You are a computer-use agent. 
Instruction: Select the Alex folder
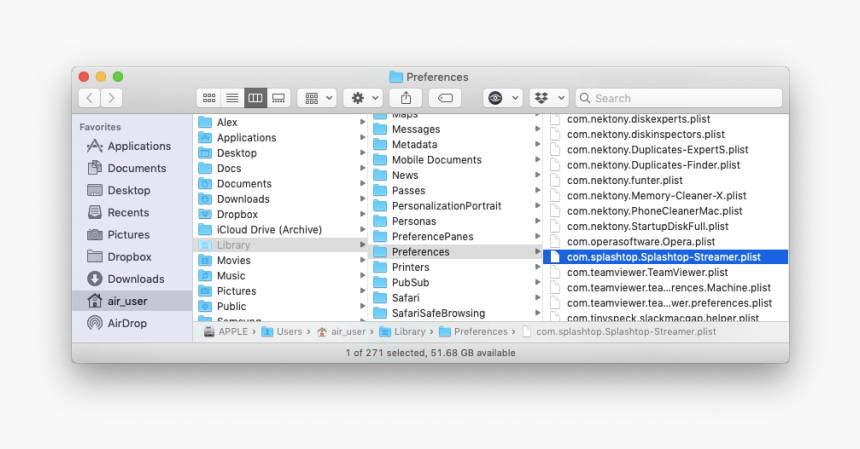coord(281,122)
